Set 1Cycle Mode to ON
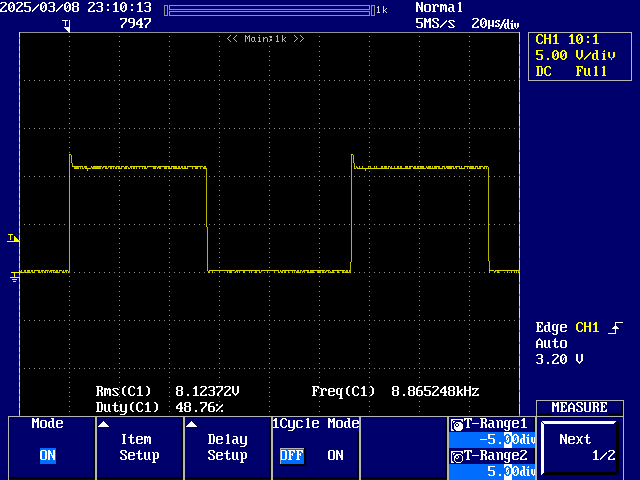This screenshot has height=480, width=640. click(x=335, y=455)
